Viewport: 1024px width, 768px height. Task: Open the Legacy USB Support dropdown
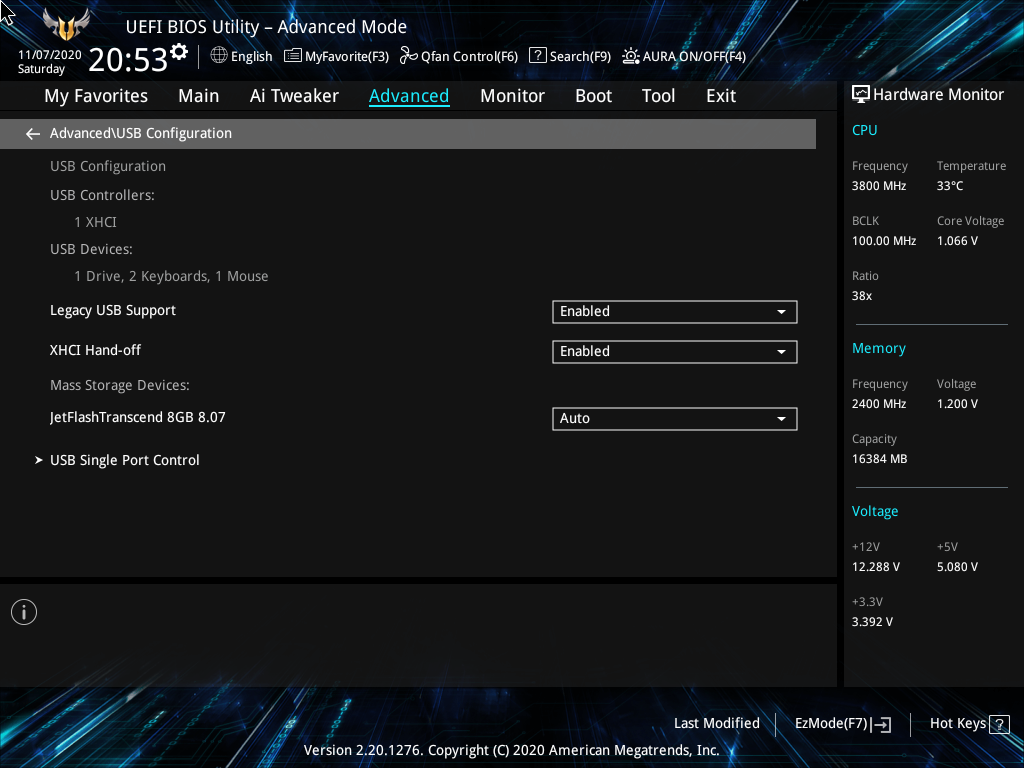click(675, 312)
